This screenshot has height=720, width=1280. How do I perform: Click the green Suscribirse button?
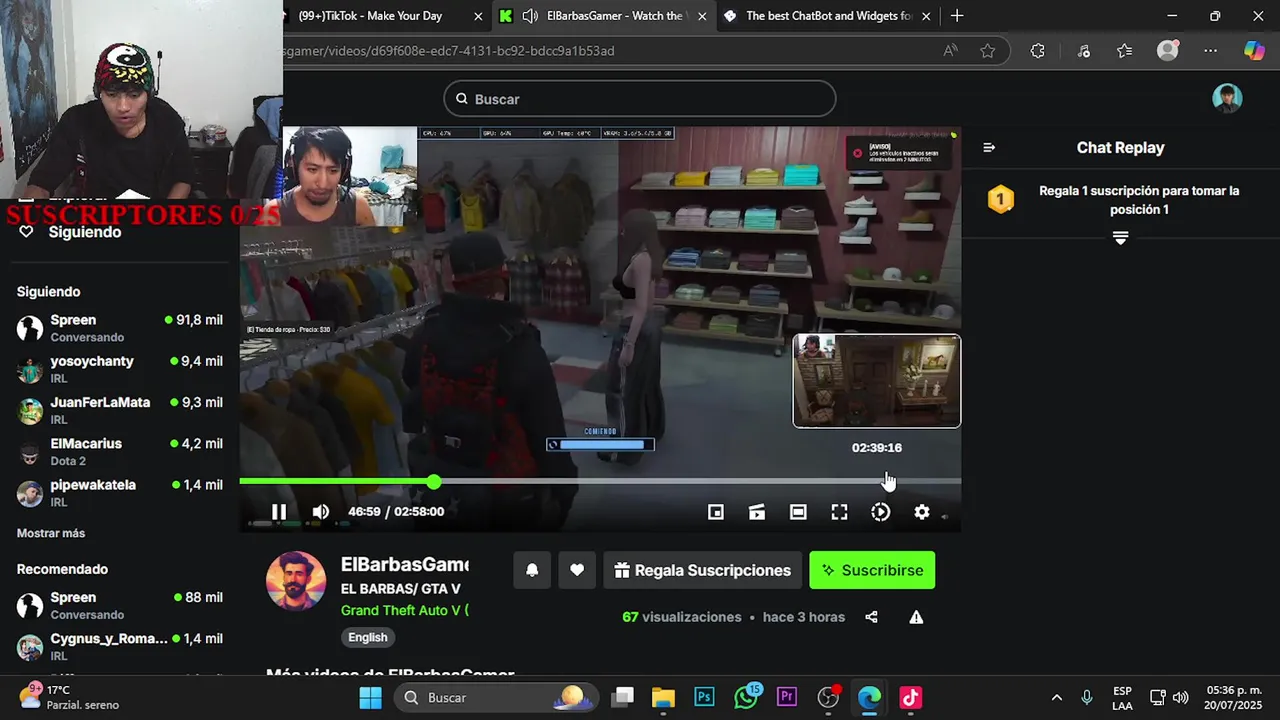coord(872,570)
